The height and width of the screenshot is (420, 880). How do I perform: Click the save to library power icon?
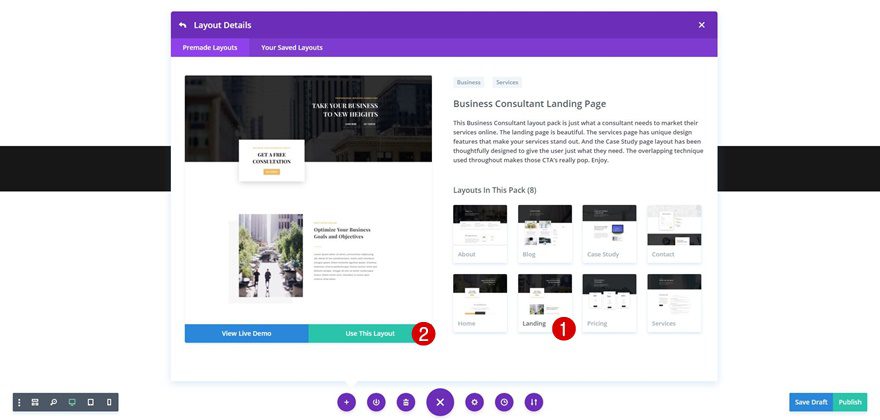click(x=376, y=402)
